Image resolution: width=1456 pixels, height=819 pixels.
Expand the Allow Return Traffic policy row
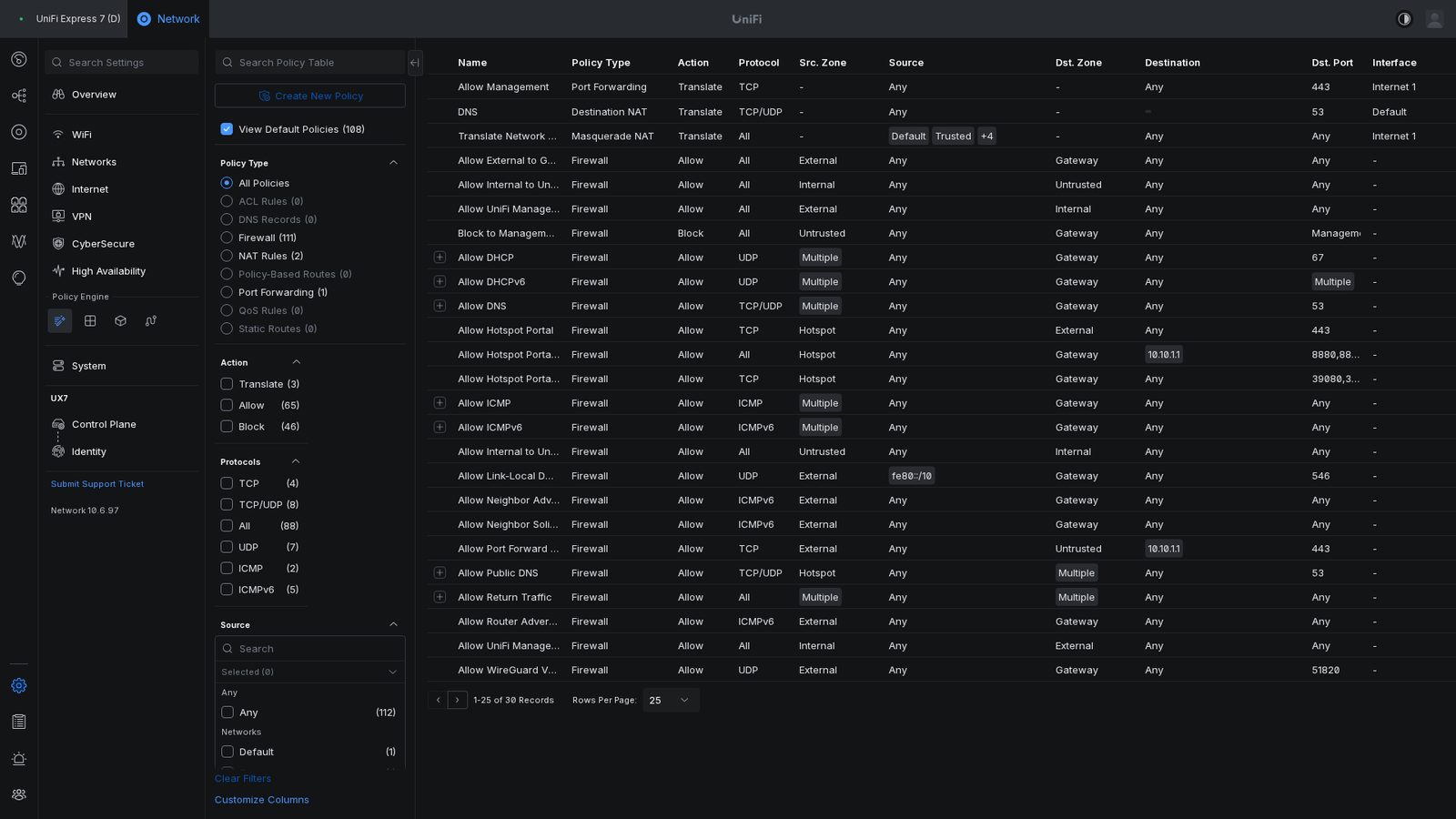point(440,597)
